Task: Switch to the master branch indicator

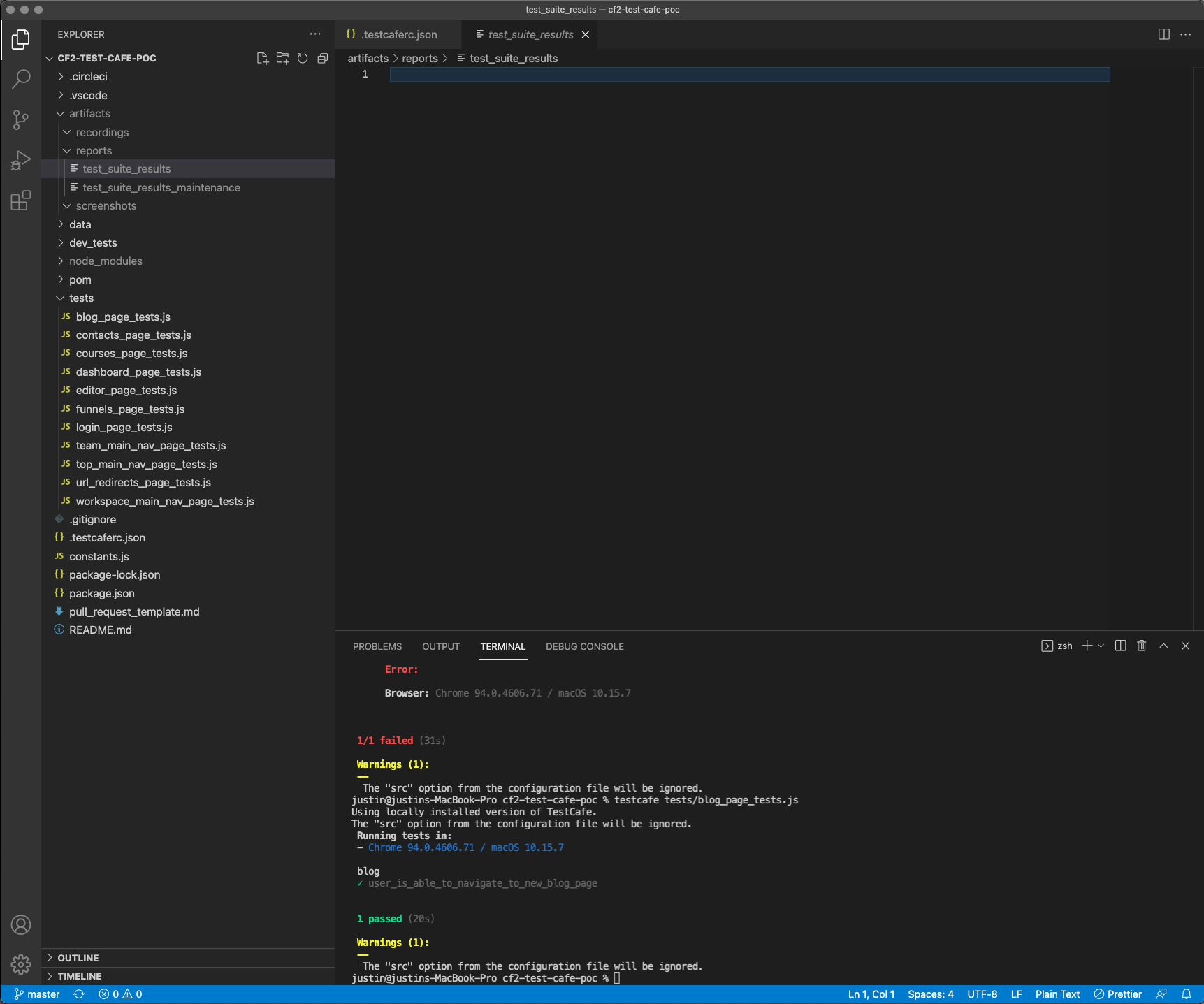Action: [x=37, y=994]
